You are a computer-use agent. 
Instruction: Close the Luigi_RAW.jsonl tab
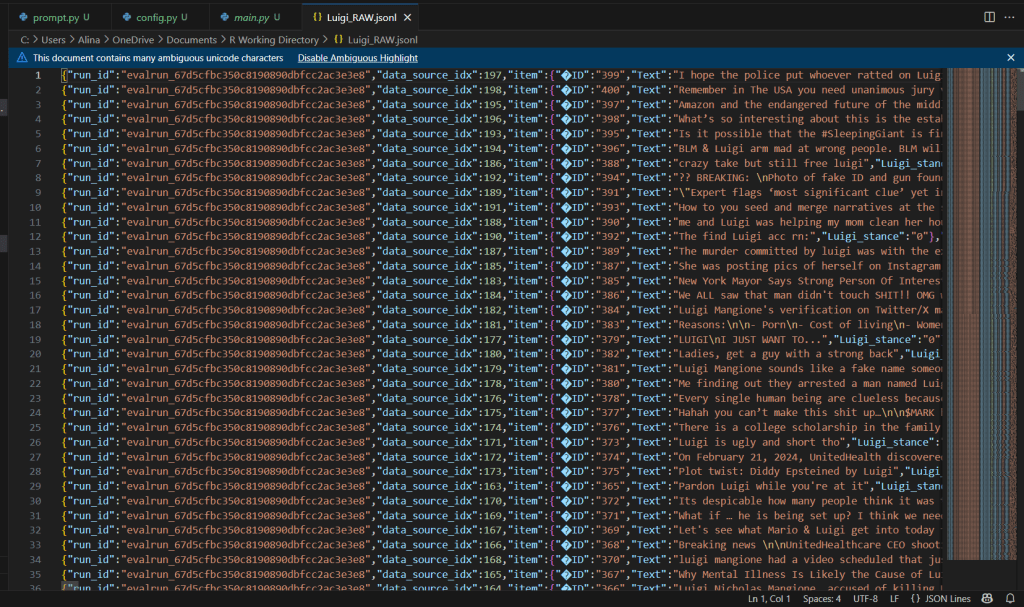click(x=407, y=17)
